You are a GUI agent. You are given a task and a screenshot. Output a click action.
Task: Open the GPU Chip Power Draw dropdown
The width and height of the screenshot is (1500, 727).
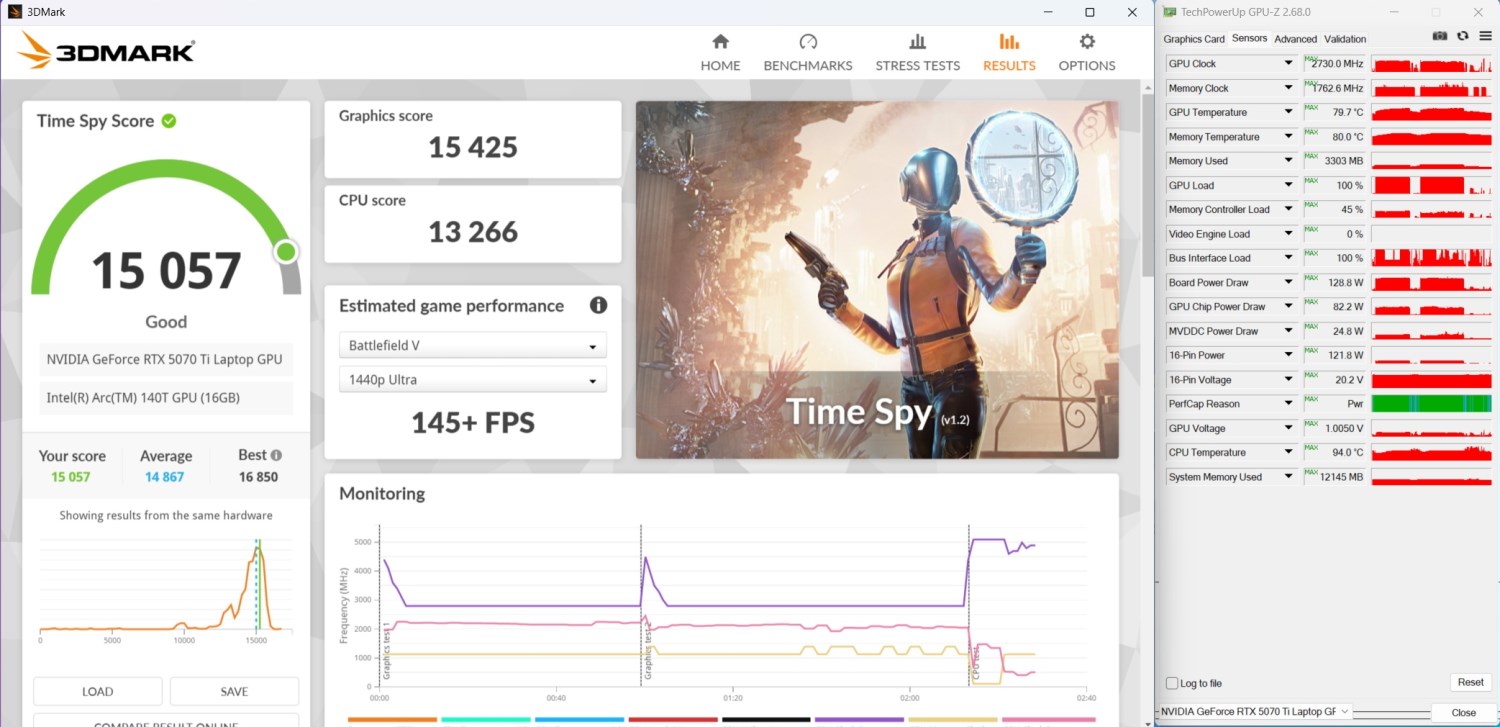1289,307
